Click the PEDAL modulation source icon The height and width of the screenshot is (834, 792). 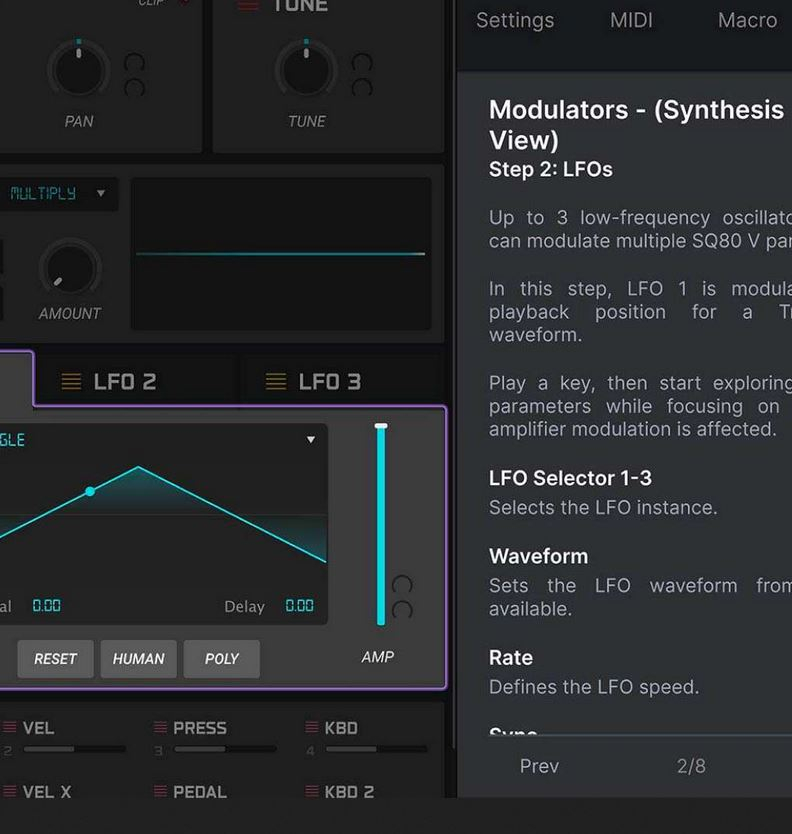coord(160,791)
